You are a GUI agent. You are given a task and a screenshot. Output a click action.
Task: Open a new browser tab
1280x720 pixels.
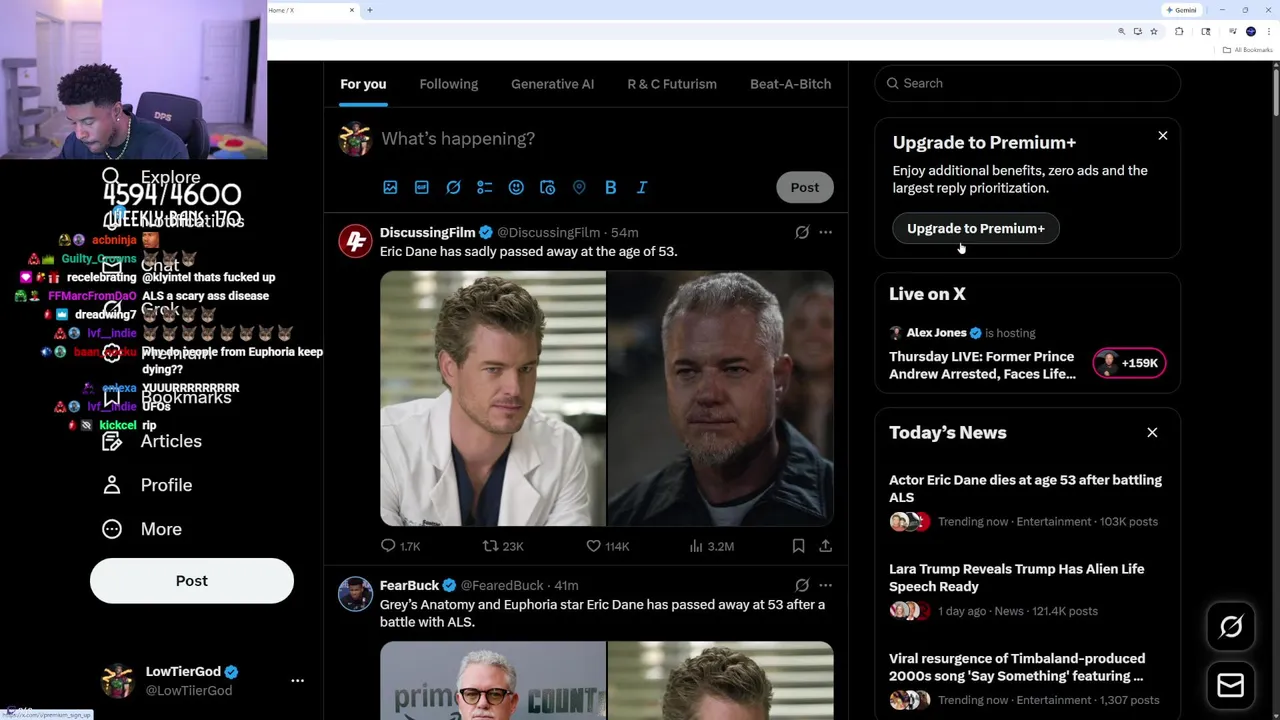click(x=370, y=10)
